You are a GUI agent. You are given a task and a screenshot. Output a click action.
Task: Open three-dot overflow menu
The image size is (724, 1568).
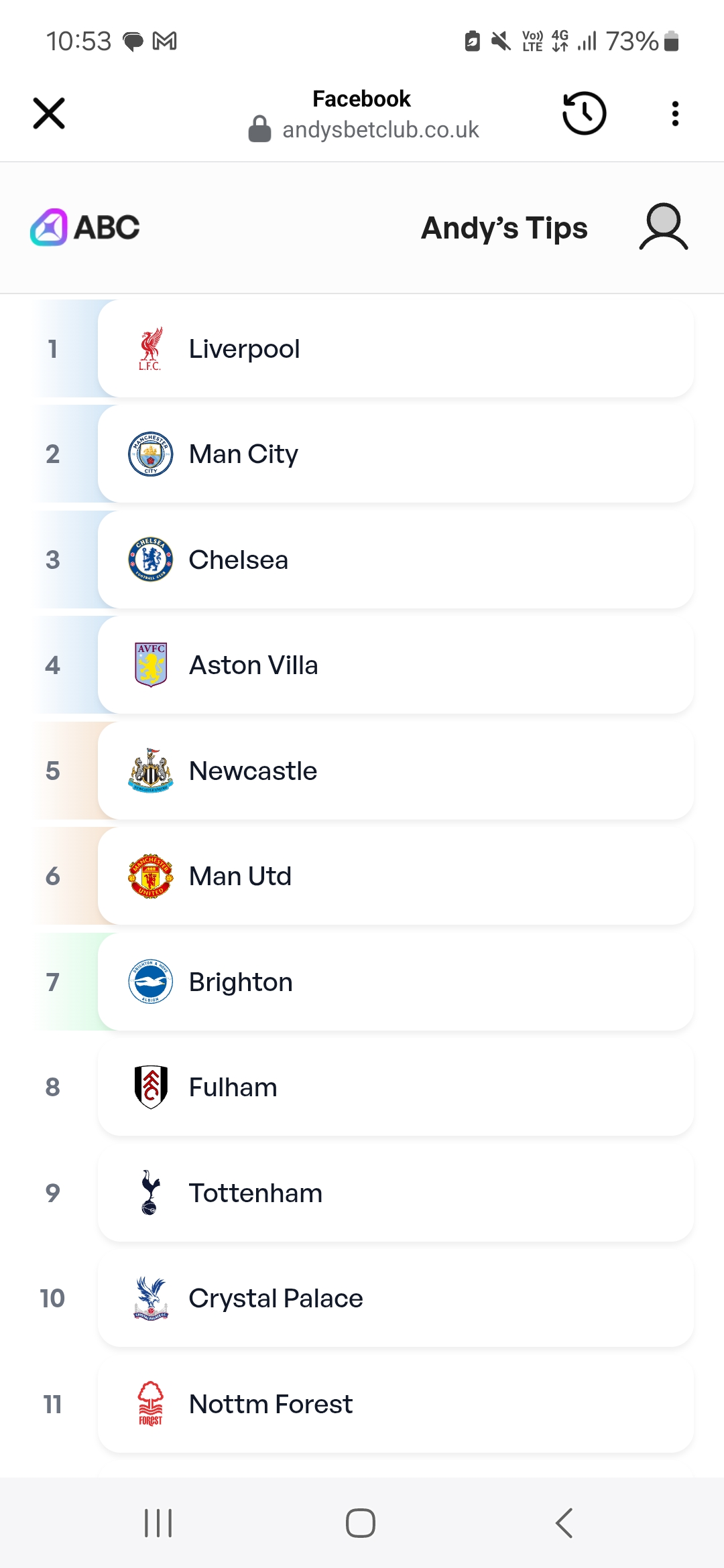click(675, 113)
